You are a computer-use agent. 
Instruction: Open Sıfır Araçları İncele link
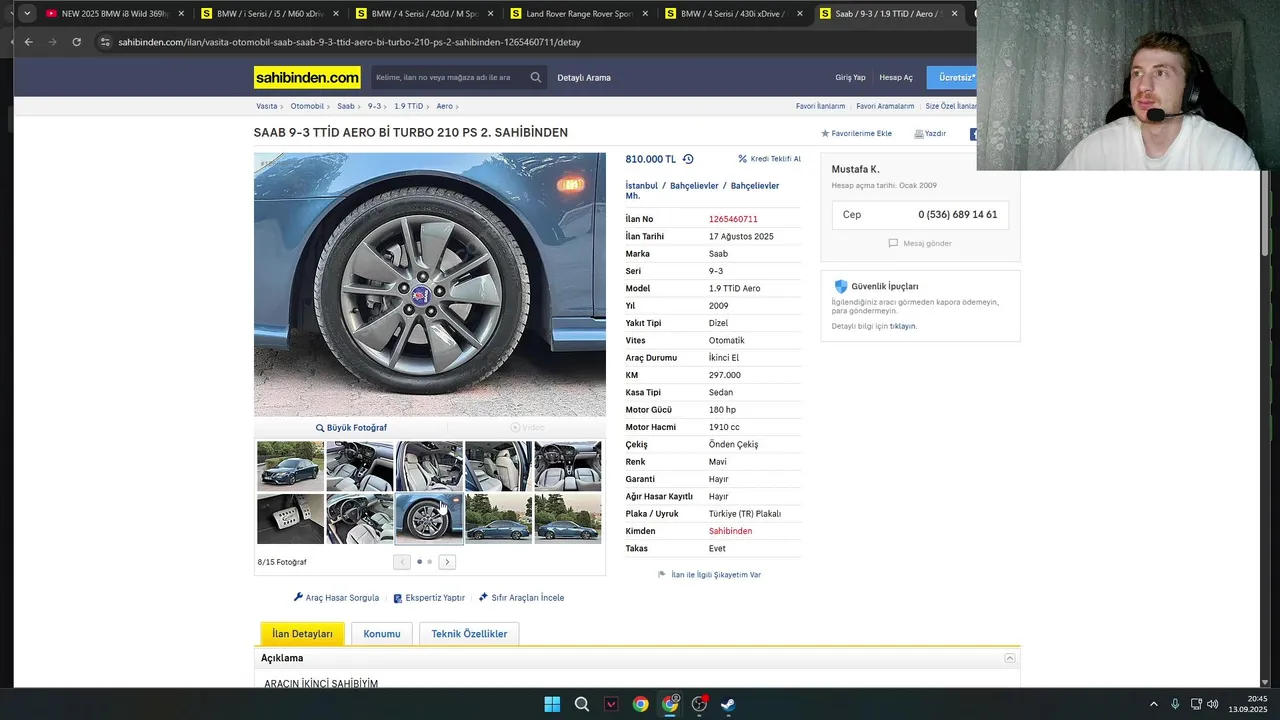click(521, 598)
